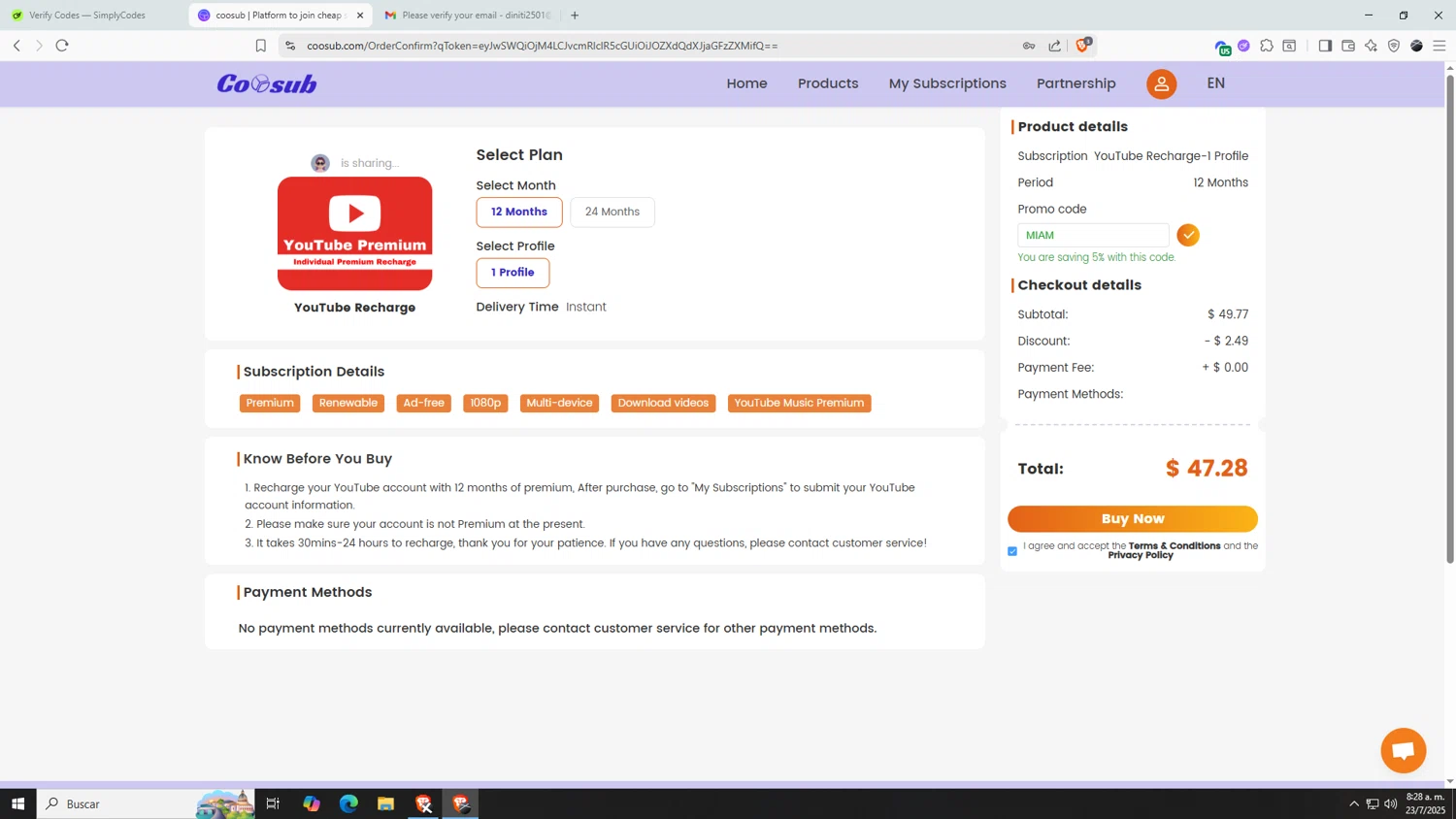The height and width of the screenshot is (819, 1456).
Task: Open the Brave Shields lion icon
Action: pos(1083,45)
